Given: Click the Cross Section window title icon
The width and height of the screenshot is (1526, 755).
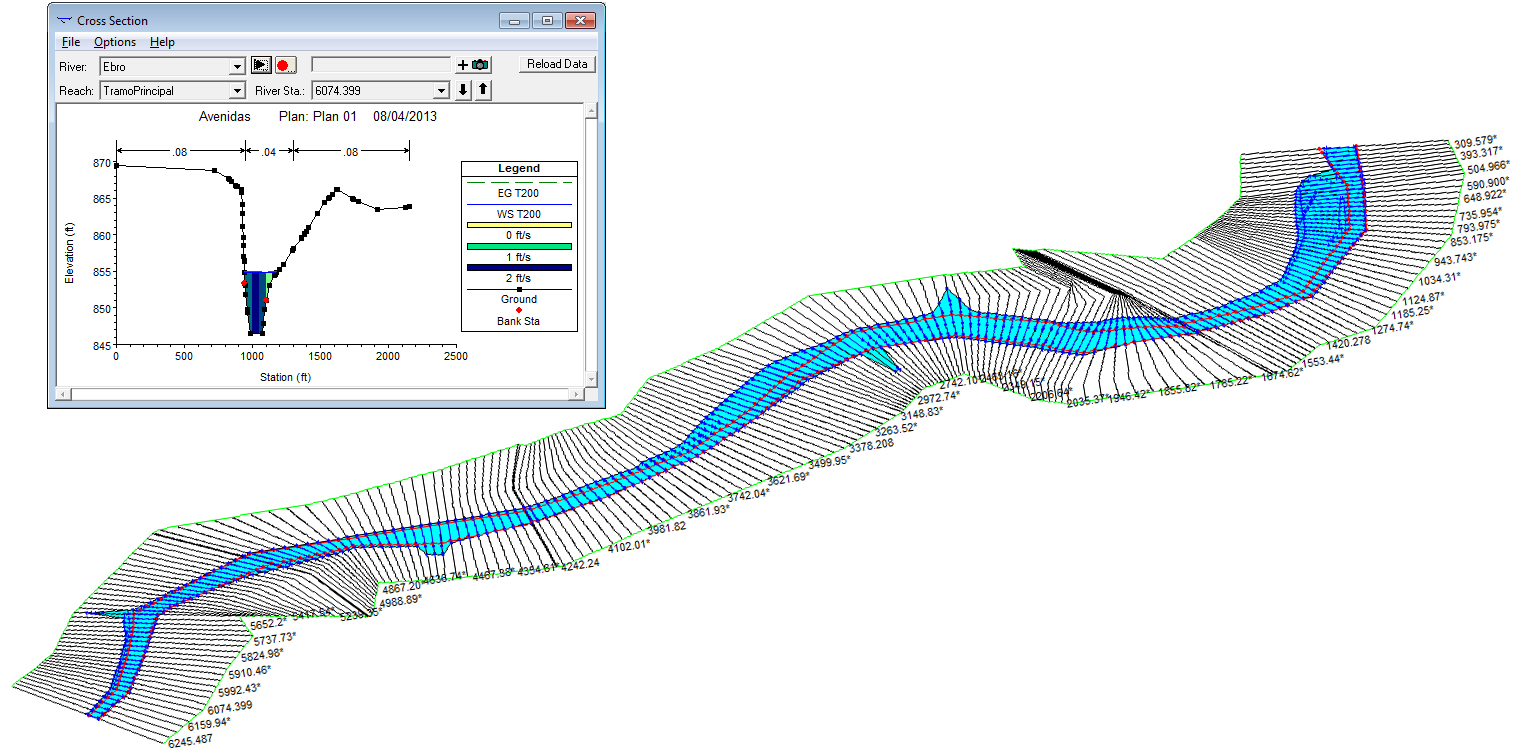Looking at the screenshot, I should coord(65,20).
